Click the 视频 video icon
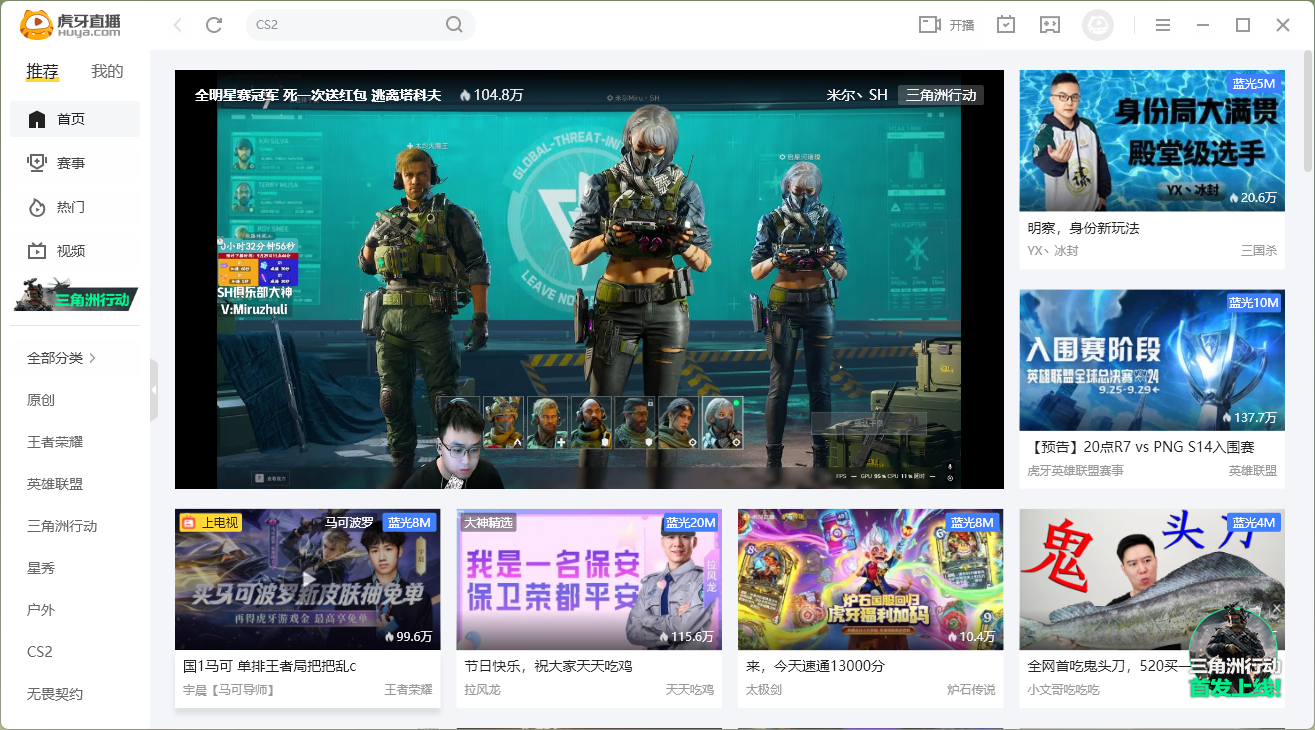This screenshot has width=1315, height=730. (x=37, y=251)
